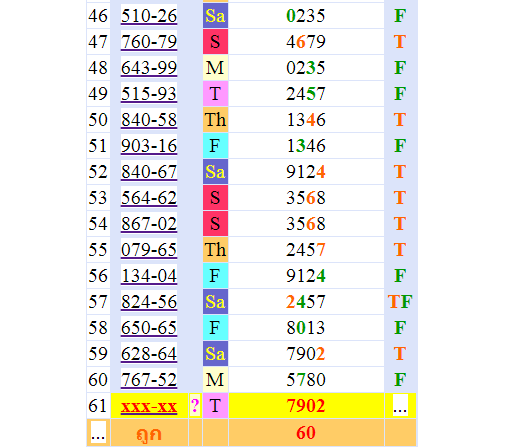Open the red xxx-xx link in row 61
509x448 pixels.
(x=149, y=406)
